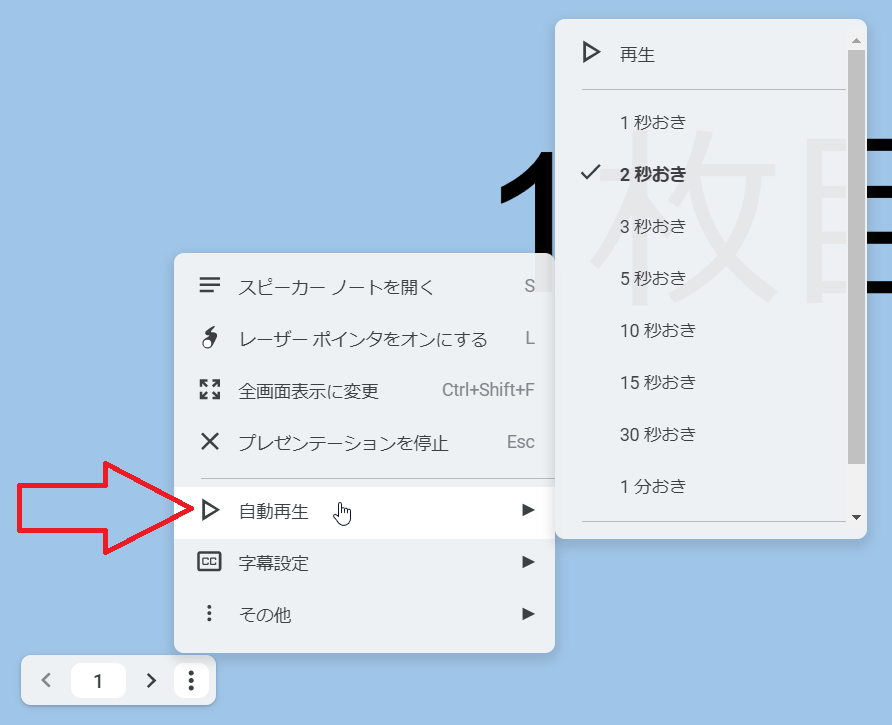
Task: Advance to next slide arrow
Action: click(x=151, y=680)
